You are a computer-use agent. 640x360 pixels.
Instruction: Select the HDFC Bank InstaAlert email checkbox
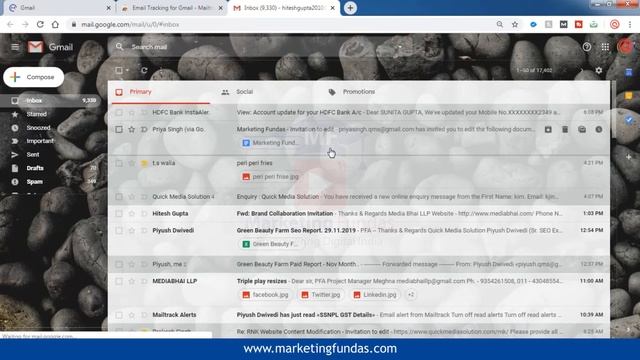pyautogui.click(x=119, y=112)
